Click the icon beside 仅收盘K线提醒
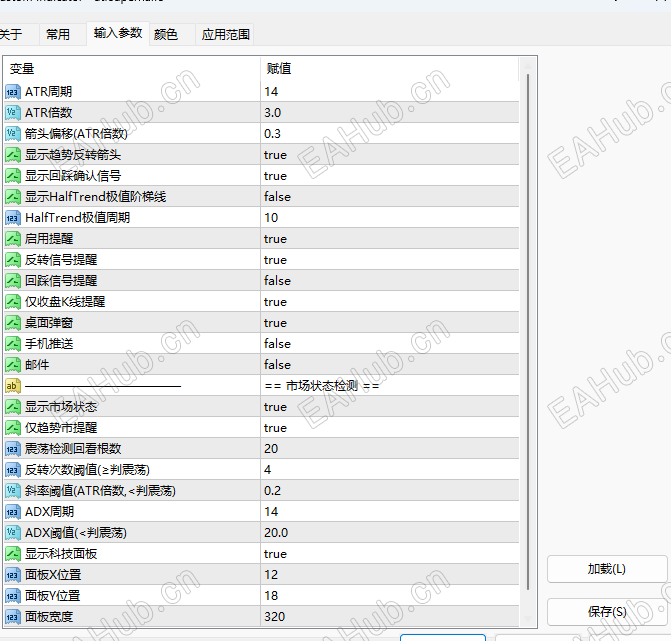 pyautogui.click(x=13, y=302)
